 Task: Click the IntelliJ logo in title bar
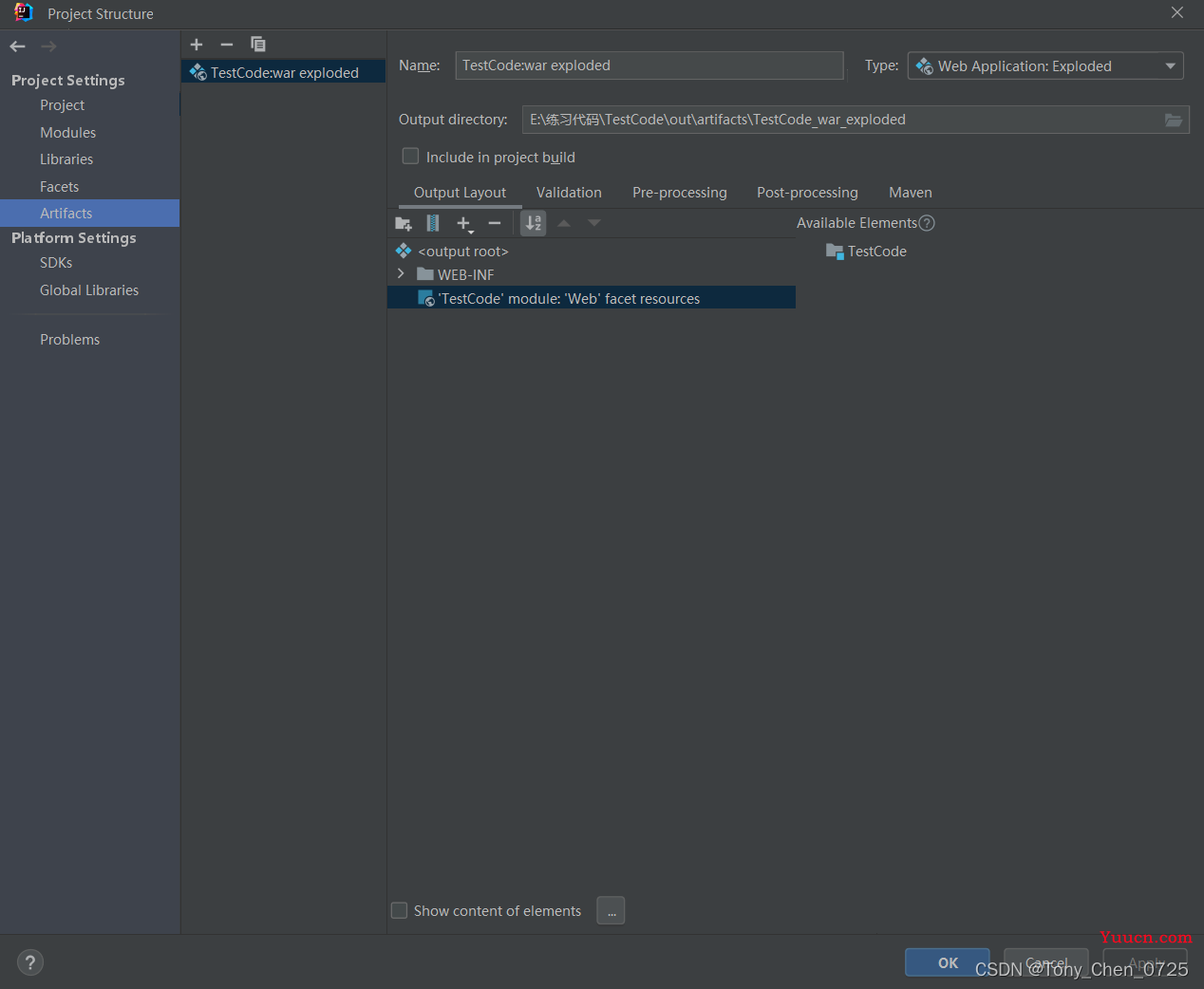(x=23, y=12)
